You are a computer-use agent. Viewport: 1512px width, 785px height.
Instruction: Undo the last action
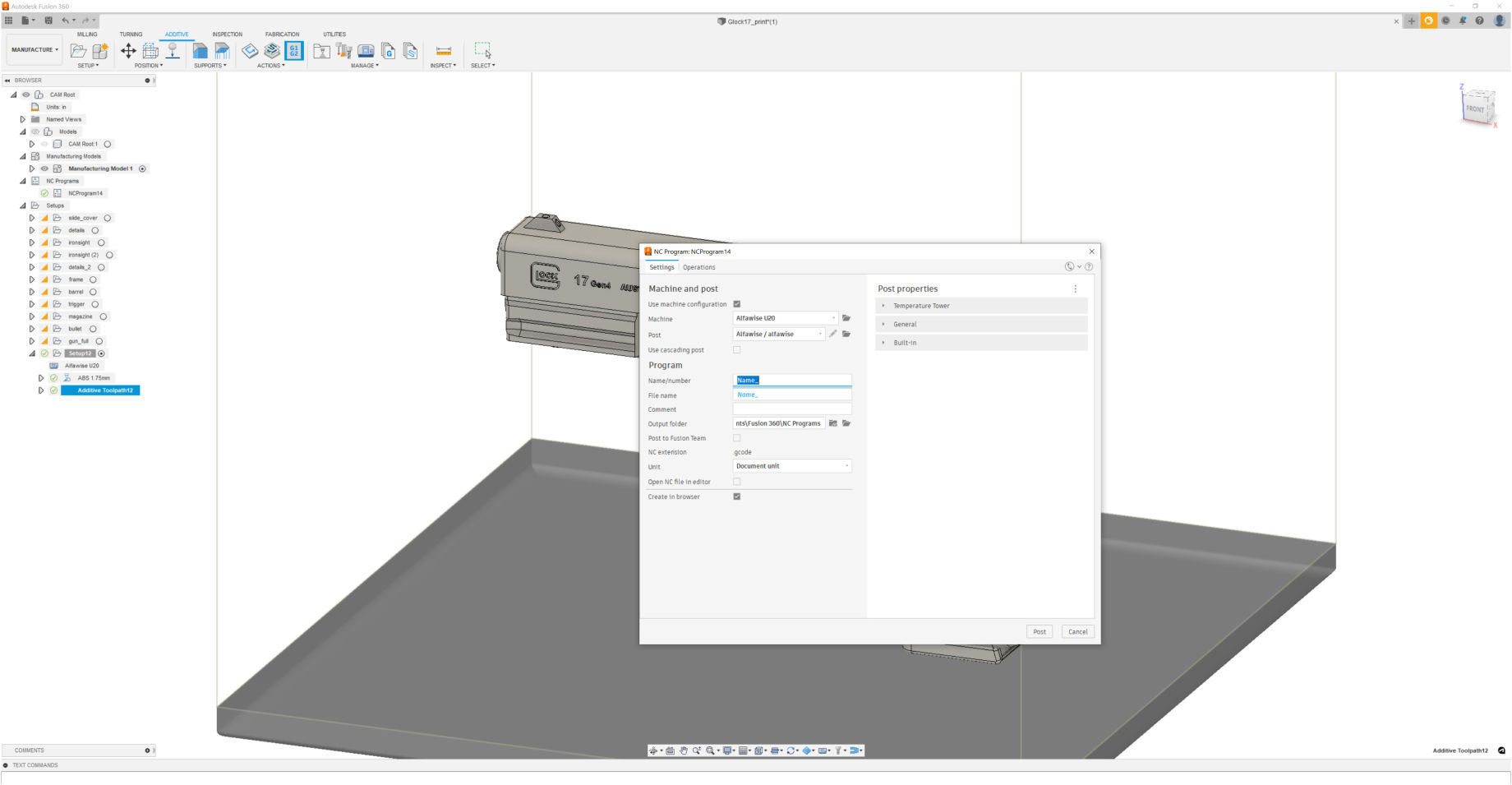[66, 21]
